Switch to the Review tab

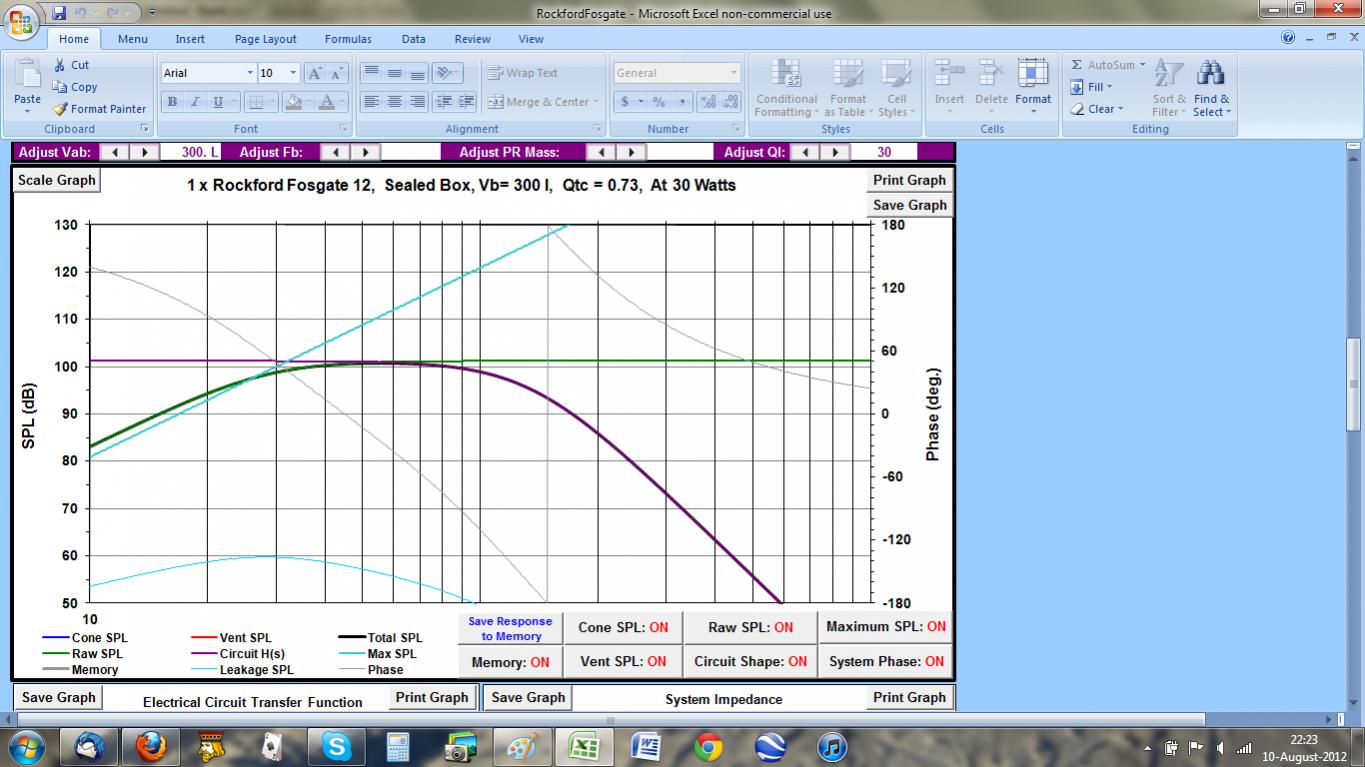472,39
